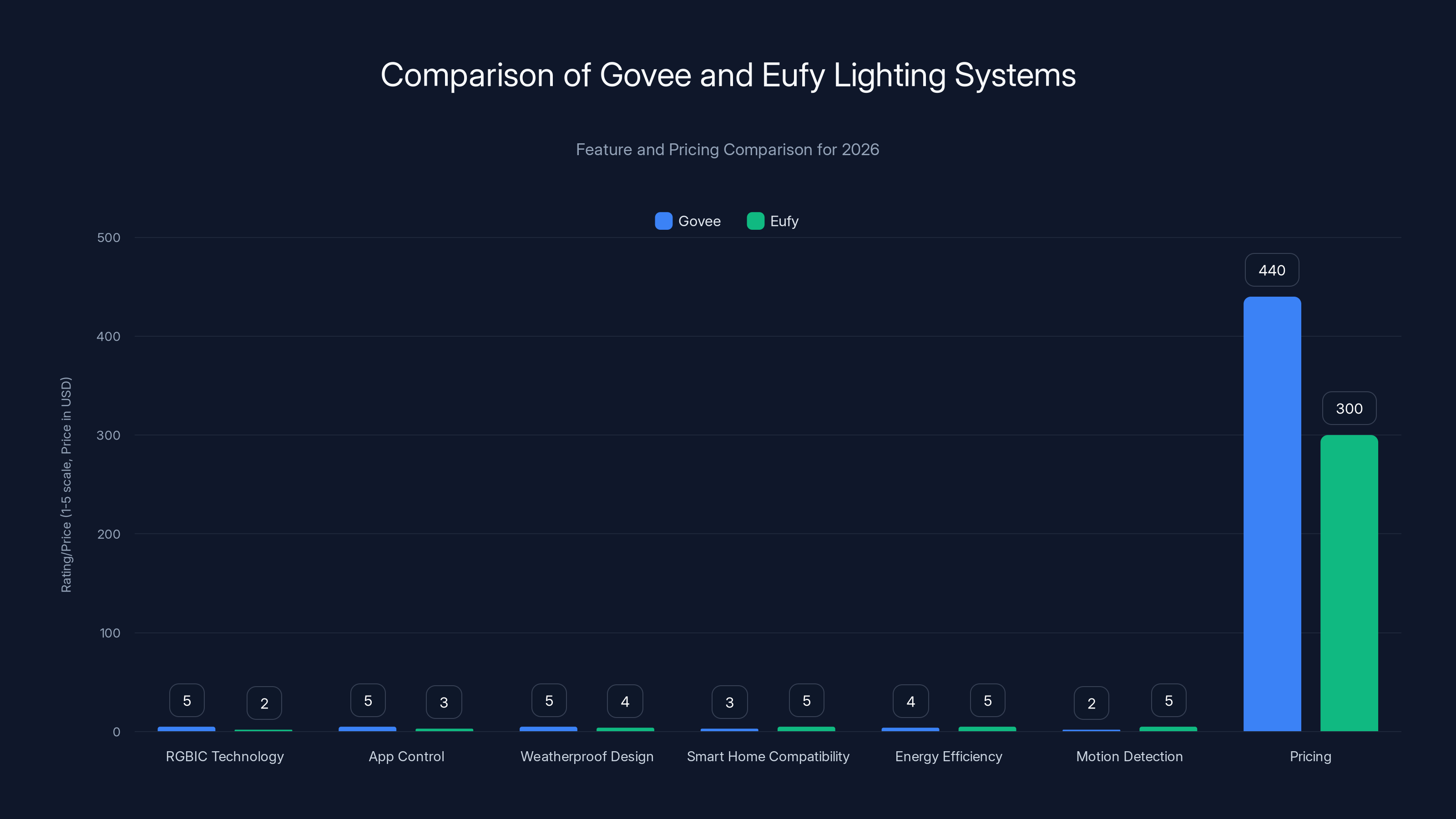Click the App Control axis label
This screenshot has height=819, width=1456.
[406, 756]
